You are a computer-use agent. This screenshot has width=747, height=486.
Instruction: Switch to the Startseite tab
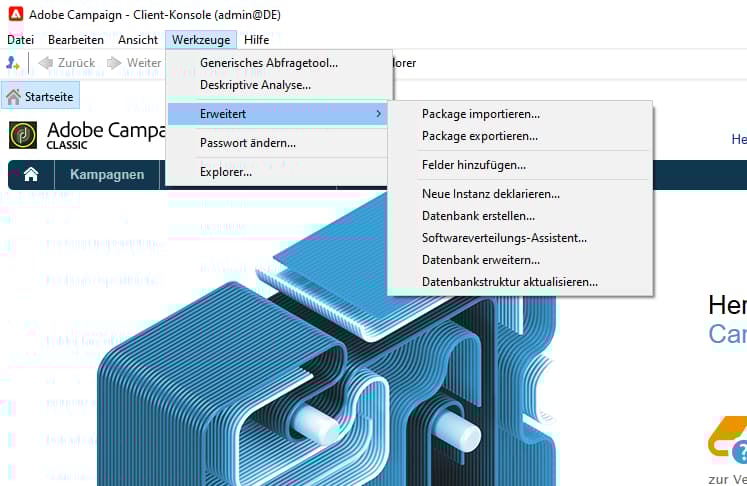pyautogui.click(x=40, y=97)
